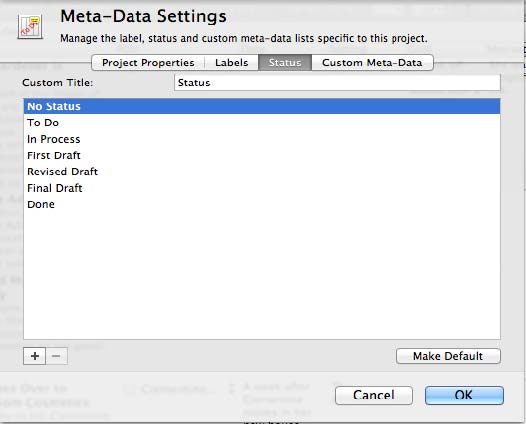Choose the In Process status entry

click(x=262, y=139)
